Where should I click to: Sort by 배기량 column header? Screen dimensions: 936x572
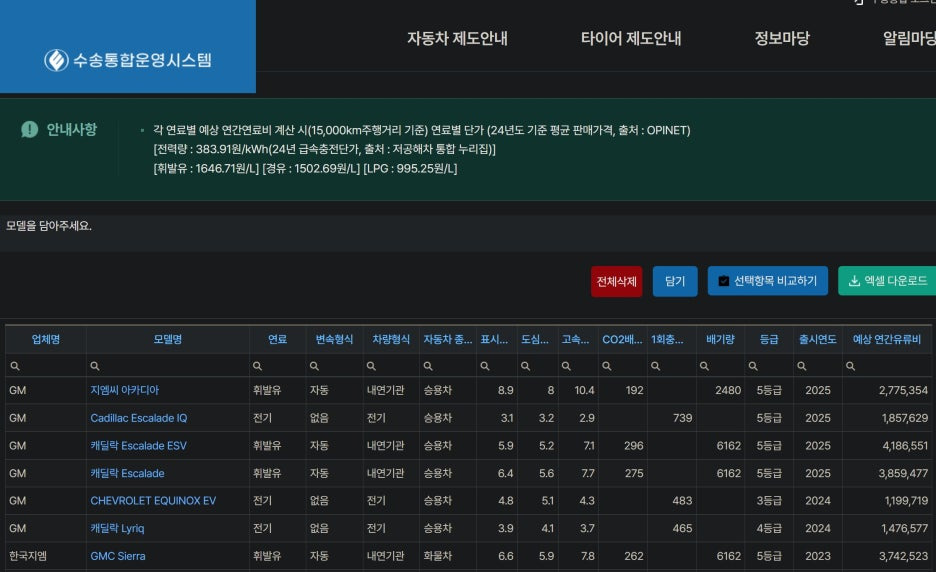[721, 339]
